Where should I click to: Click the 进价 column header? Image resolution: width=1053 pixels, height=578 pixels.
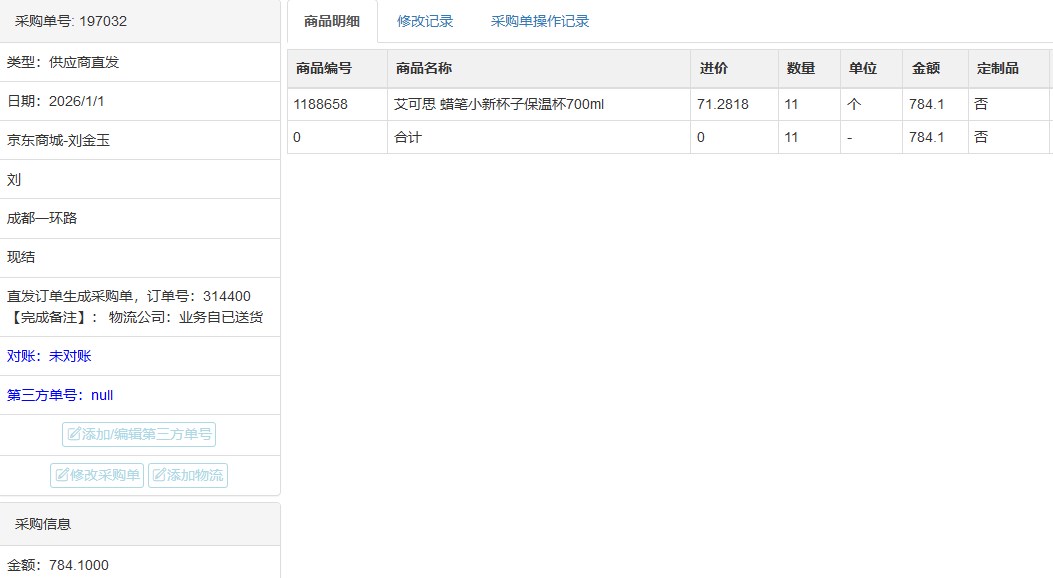[713, 69]
